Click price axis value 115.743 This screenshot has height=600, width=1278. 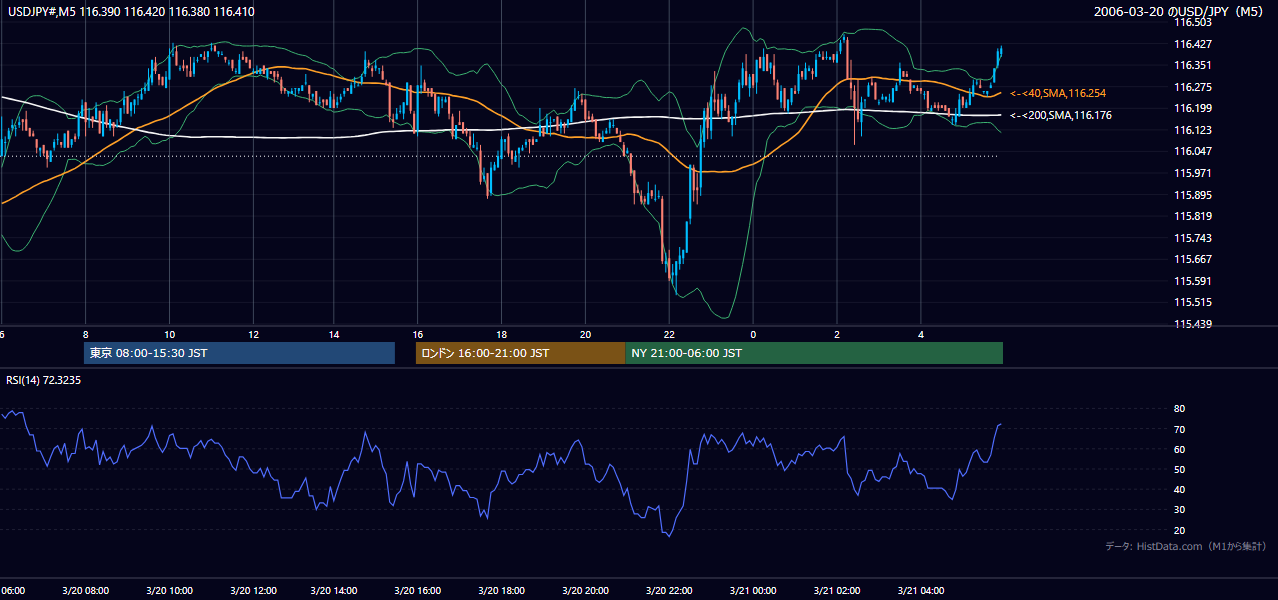point(1192,238)
